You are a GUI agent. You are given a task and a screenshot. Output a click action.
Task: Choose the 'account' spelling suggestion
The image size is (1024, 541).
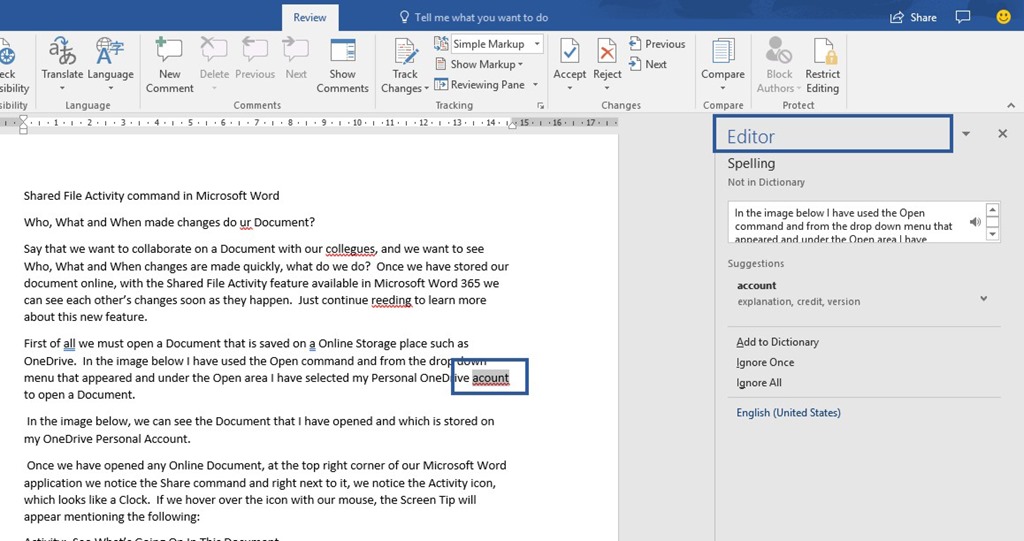tap(756, 286)
